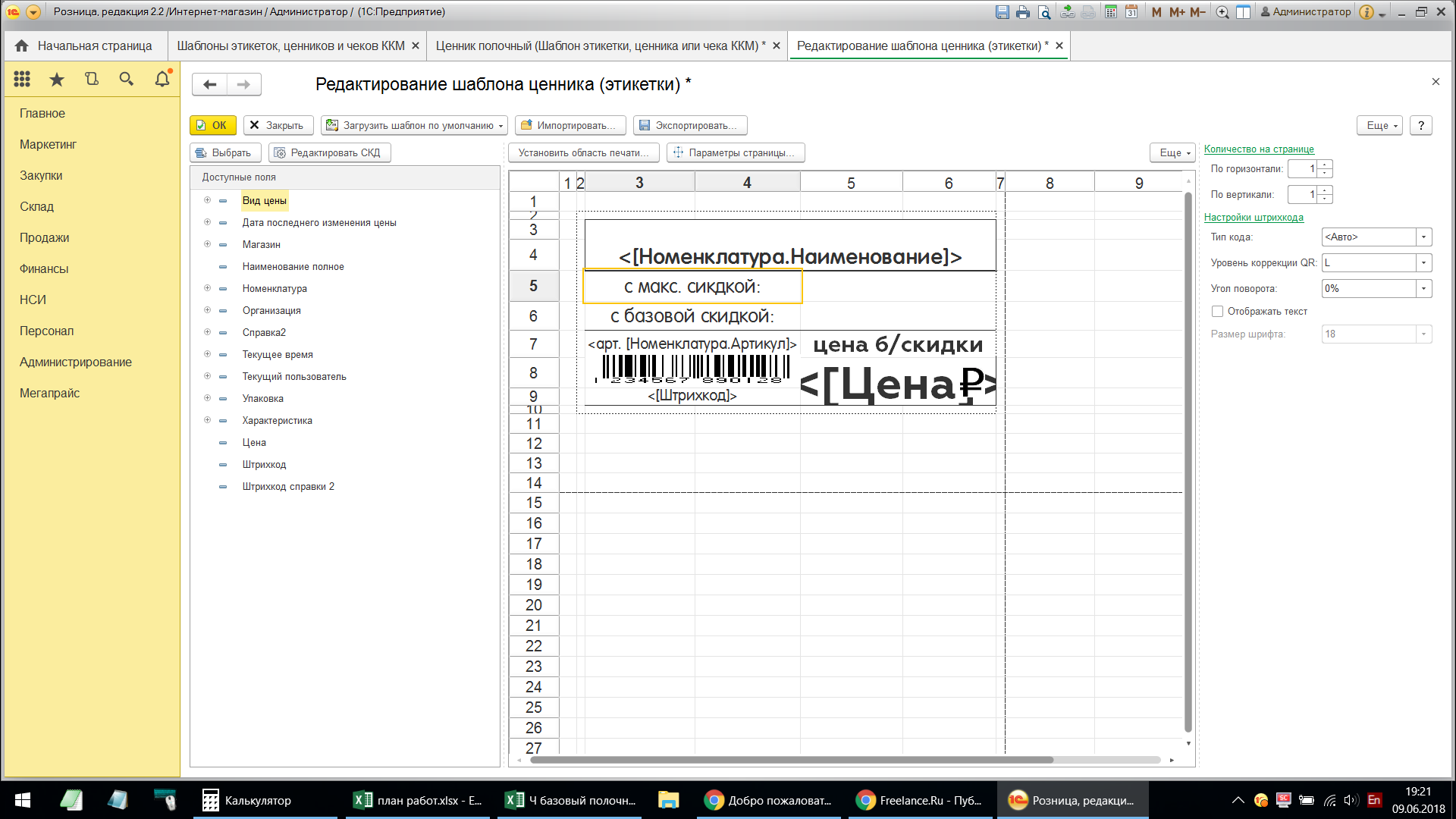Image resolution: width=1456 pixels, height=819 pixels.
Task: Open the Продажи section in sidebar
Action: pos(45,238)
